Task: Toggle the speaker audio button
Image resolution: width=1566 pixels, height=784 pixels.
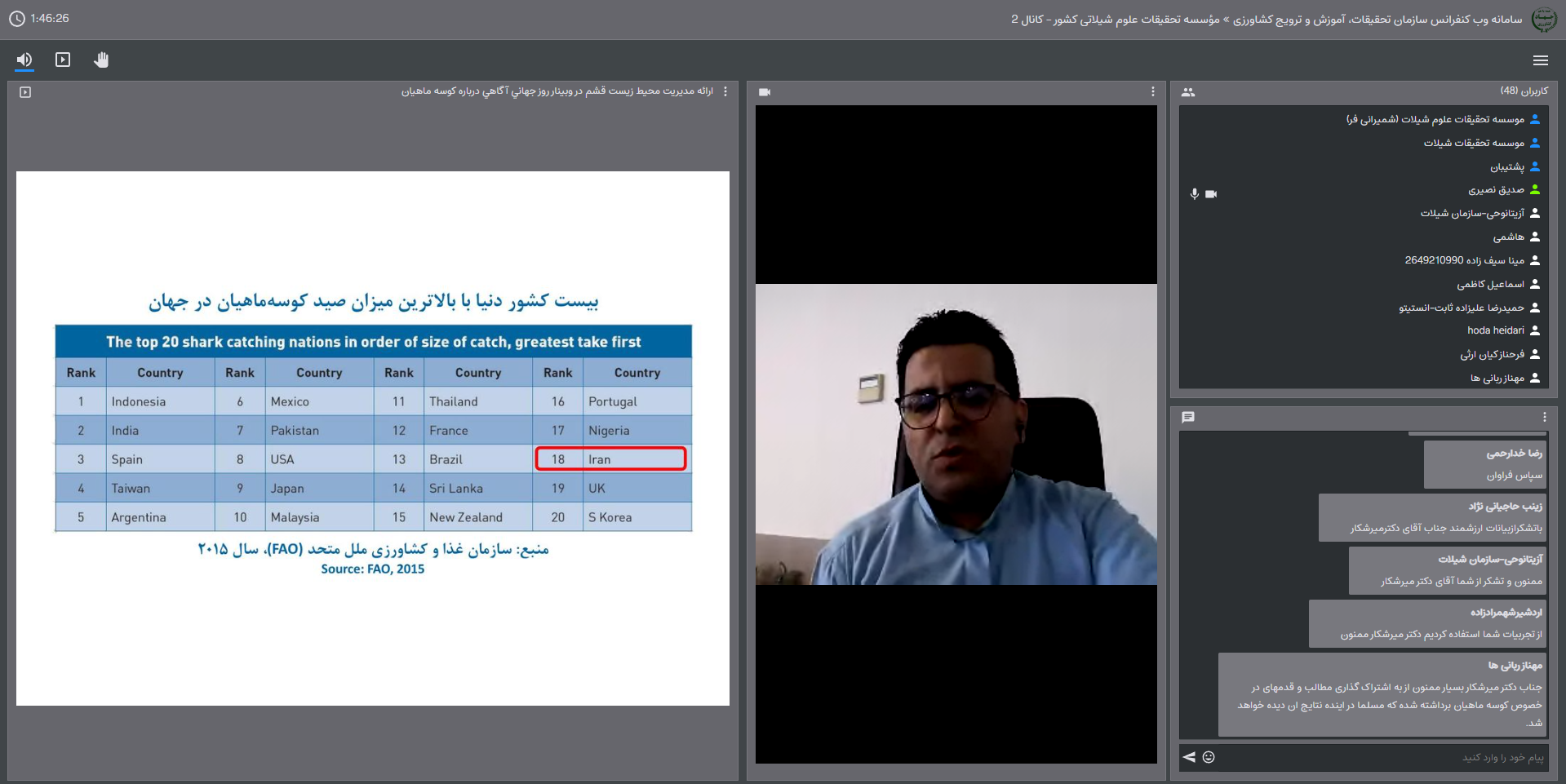Action: [24, 60]
